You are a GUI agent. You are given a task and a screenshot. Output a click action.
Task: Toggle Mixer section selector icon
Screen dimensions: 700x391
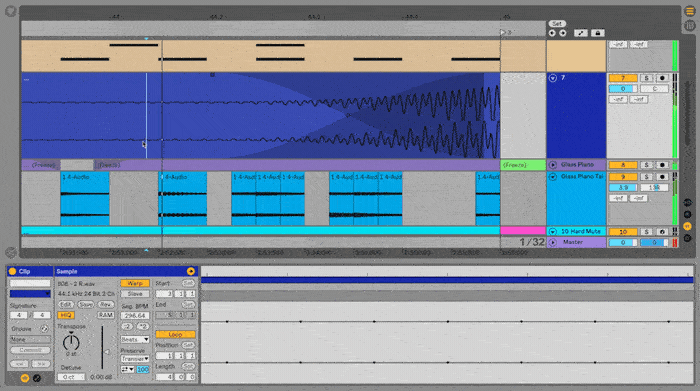688,226
